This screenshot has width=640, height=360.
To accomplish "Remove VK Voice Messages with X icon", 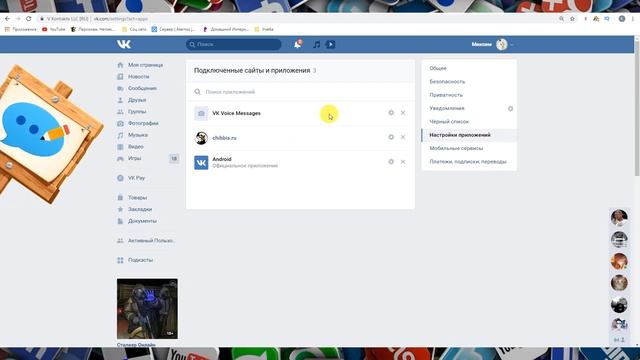I will click(x=403, y=113).
